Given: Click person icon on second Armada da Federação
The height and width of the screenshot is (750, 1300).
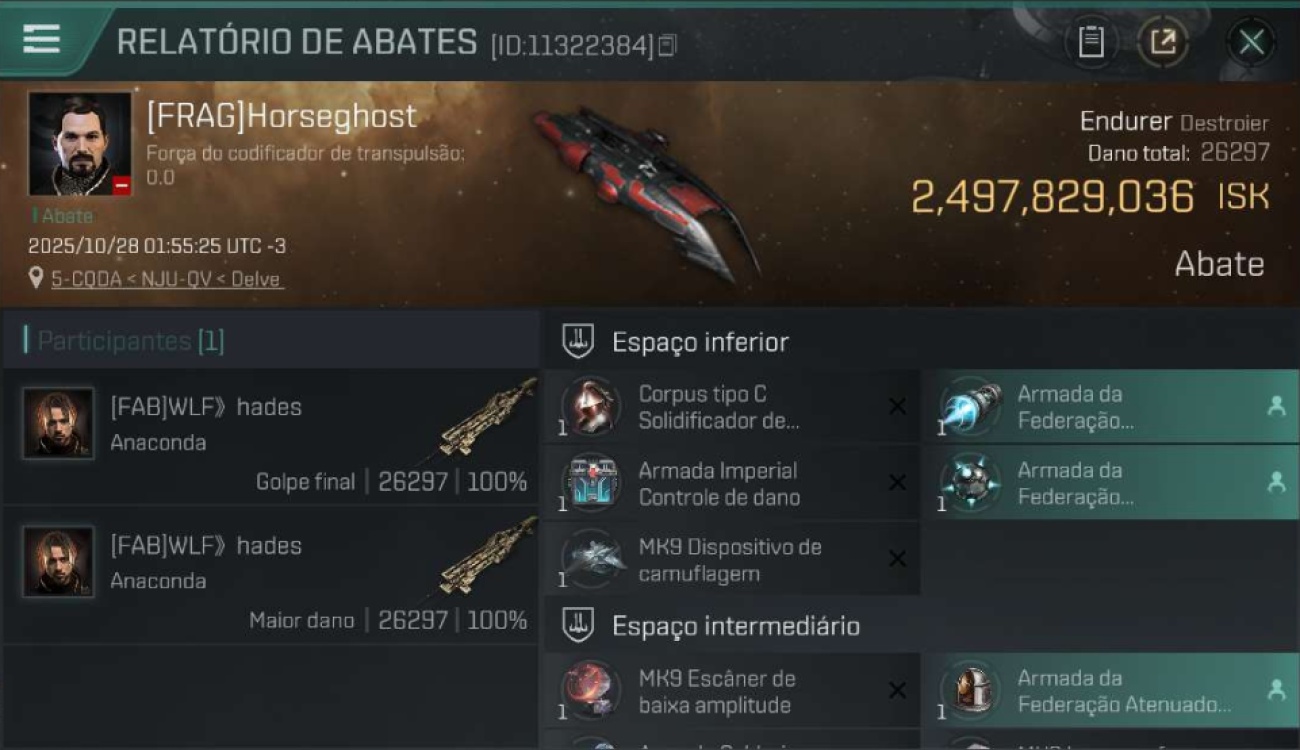Looking at the screenshot, I should [1276, 482].
